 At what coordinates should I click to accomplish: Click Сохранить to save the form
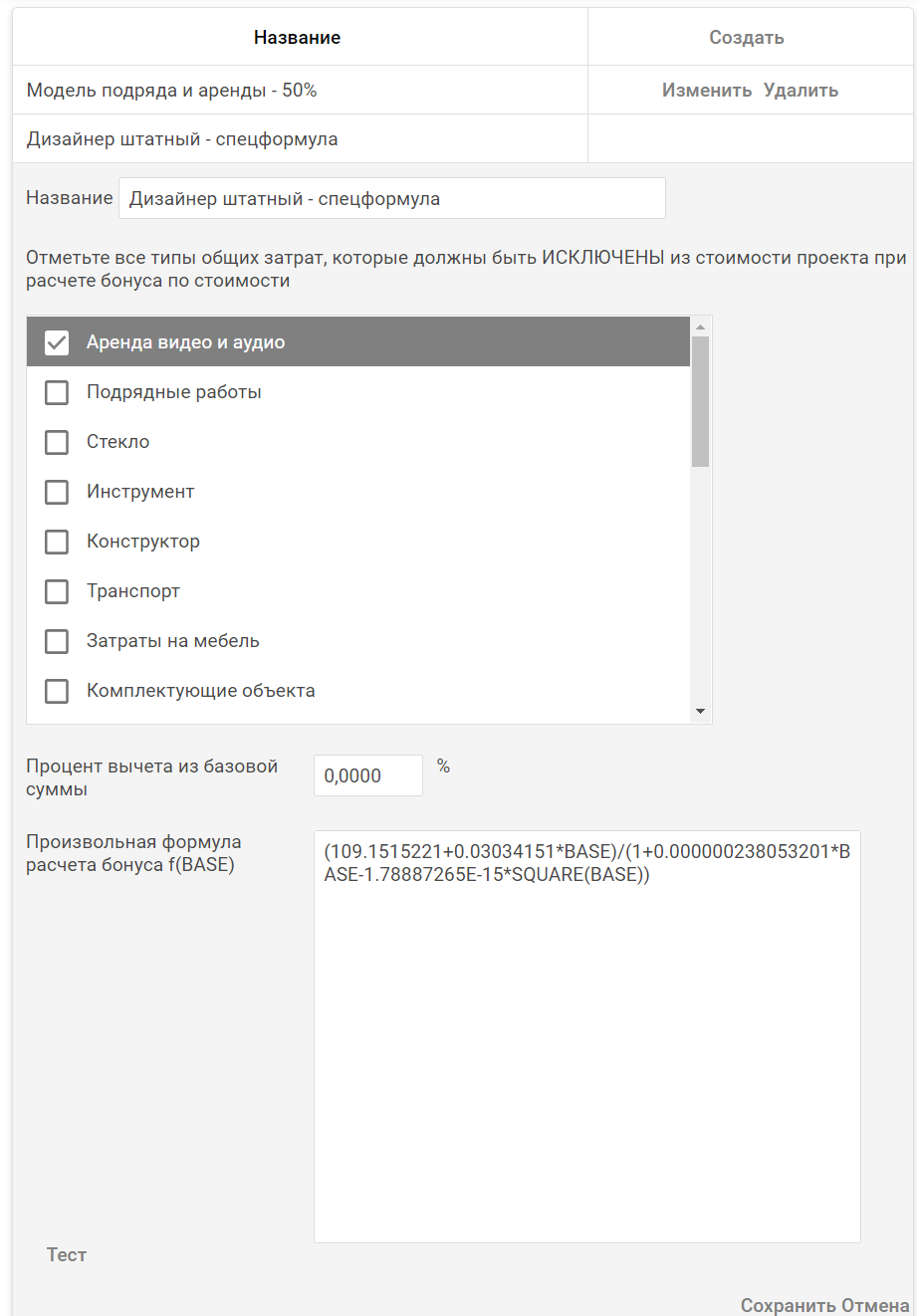(788, 1305)
